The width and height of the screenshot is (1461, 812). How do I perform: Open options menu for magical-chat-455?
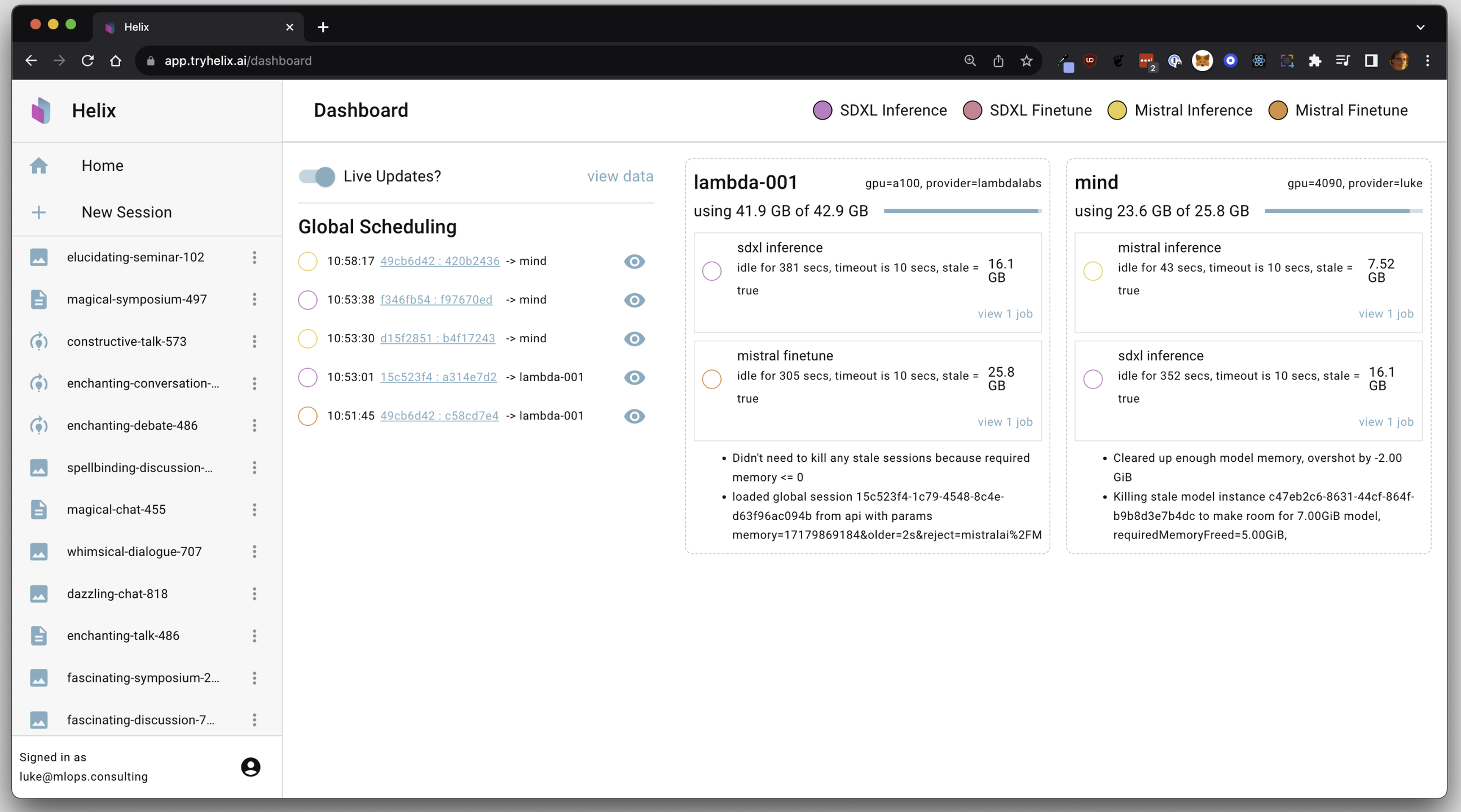pyautogui.click(x=254, y=509)
